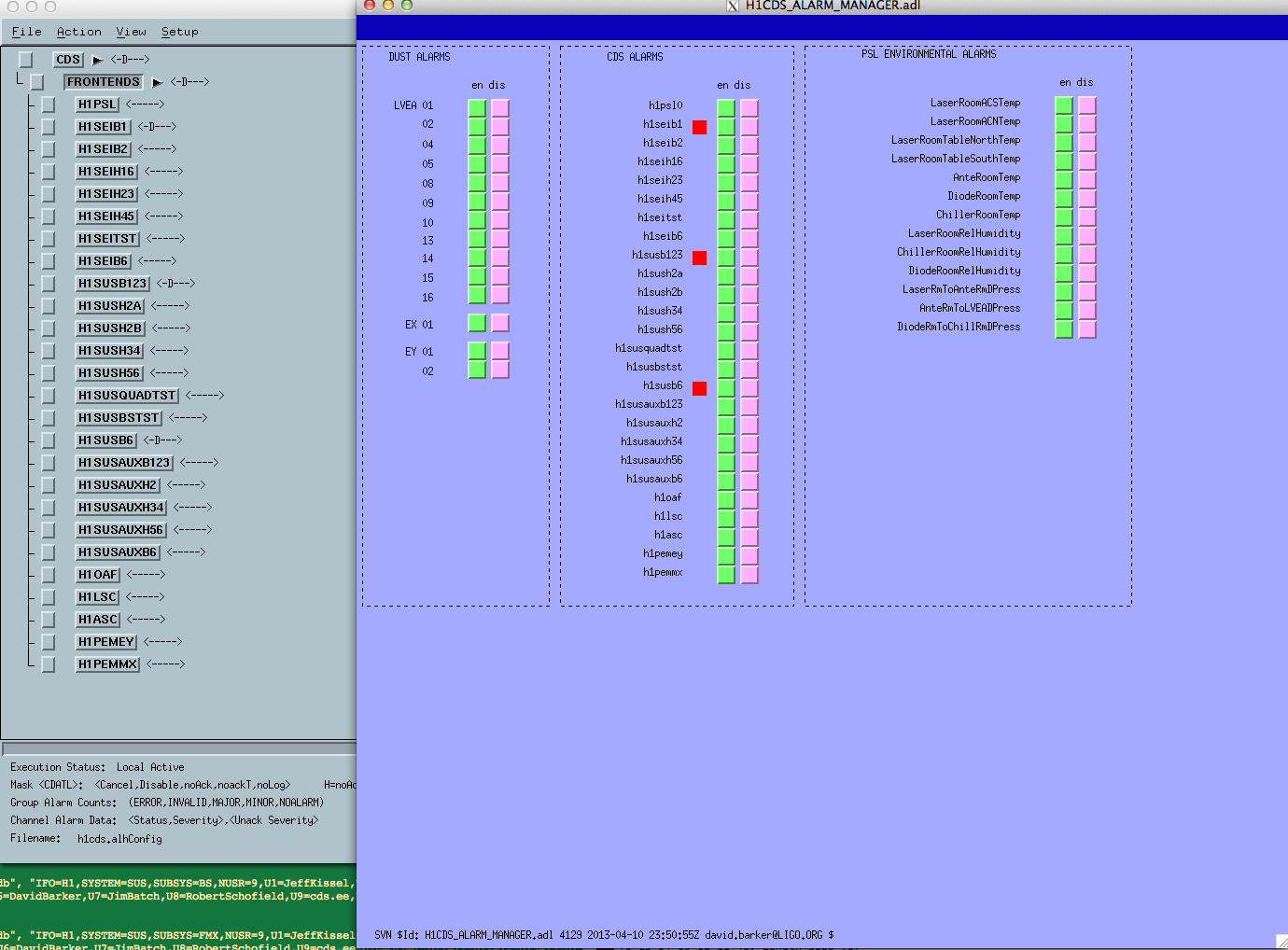
Task: Open the File menu
Action: 26,32
